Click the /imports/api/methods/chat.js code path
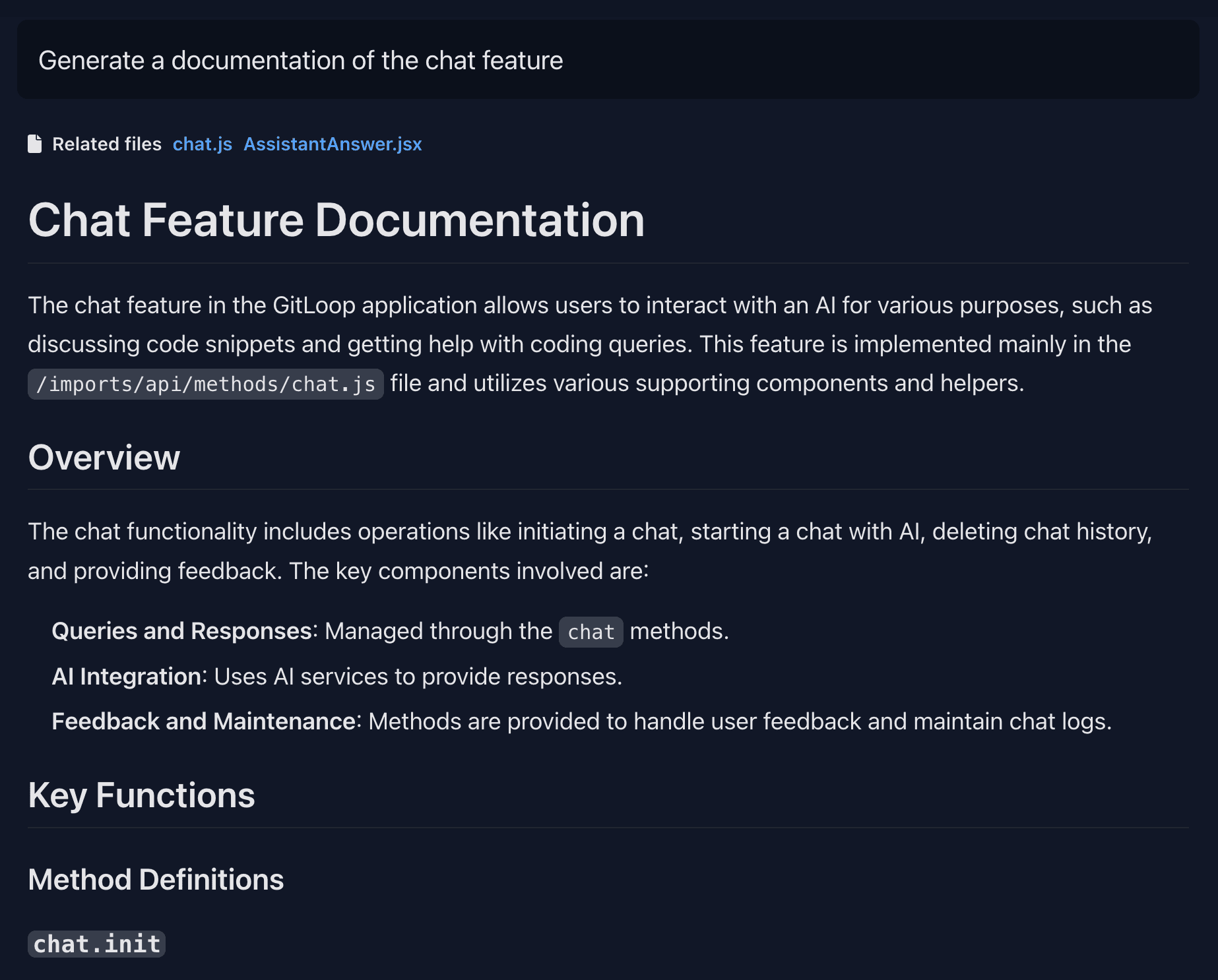Image resolution: width=1218 pixels, height=980 pixels. [x=206, y=384]
